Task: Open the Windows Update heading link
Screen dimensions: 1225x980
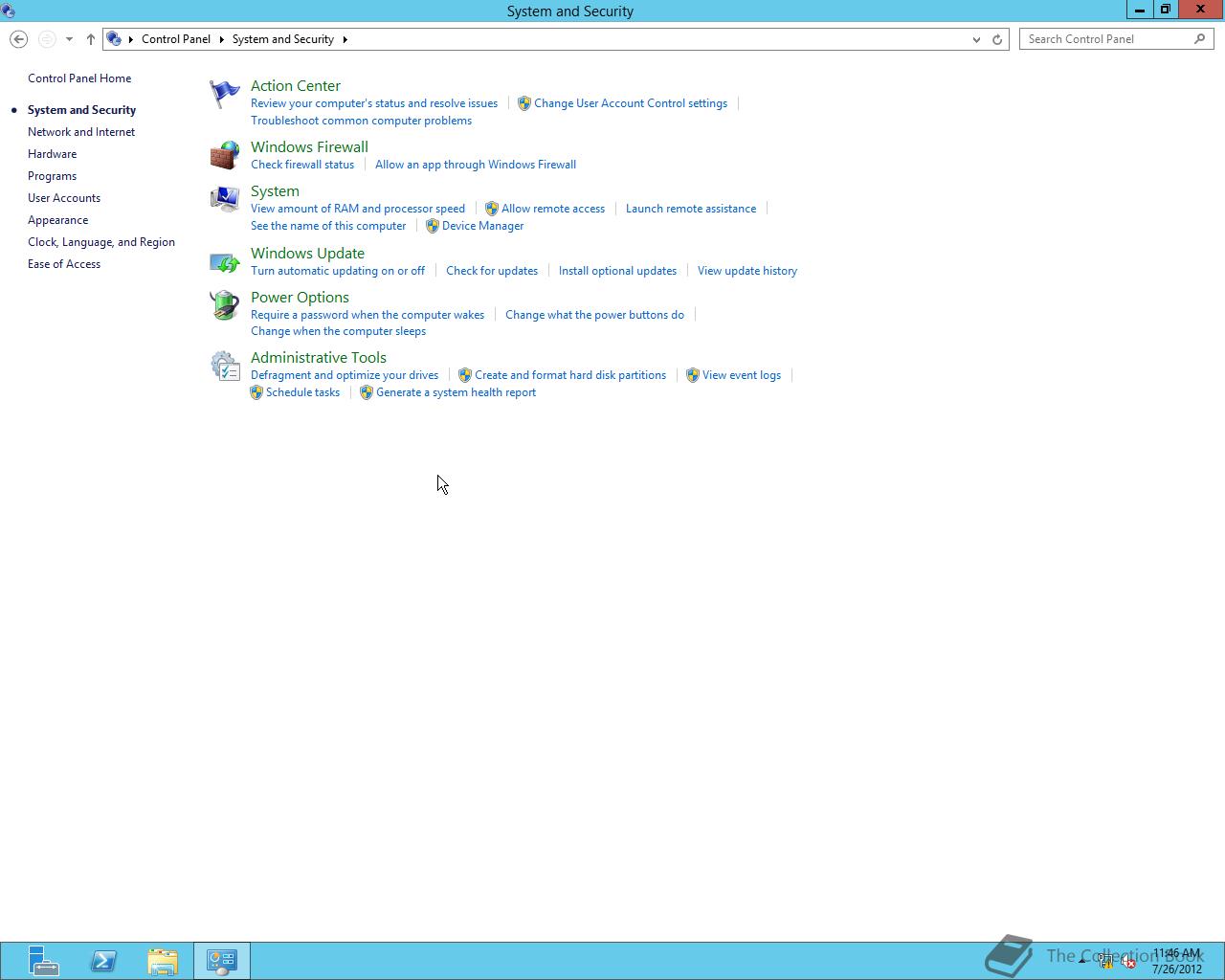Action: tap(307, 254)
